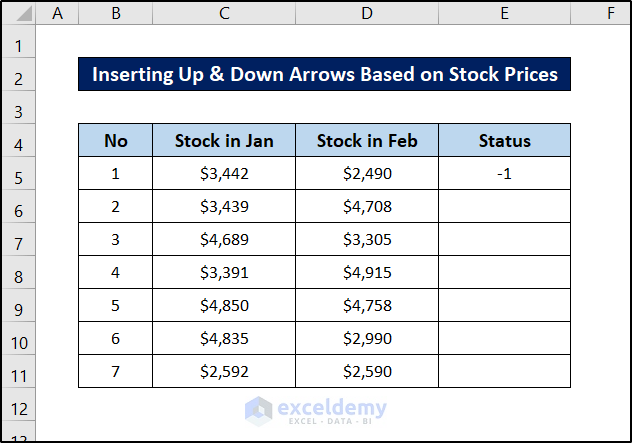Viewport: 632px width, 443px height.
Task: Select column E header
Action: tap(504, 13)
